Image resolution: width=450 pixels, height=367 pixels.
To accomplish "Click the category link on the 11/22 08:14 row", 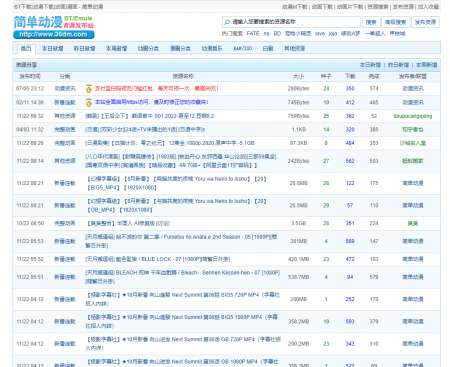I will [x=65, y=161].
